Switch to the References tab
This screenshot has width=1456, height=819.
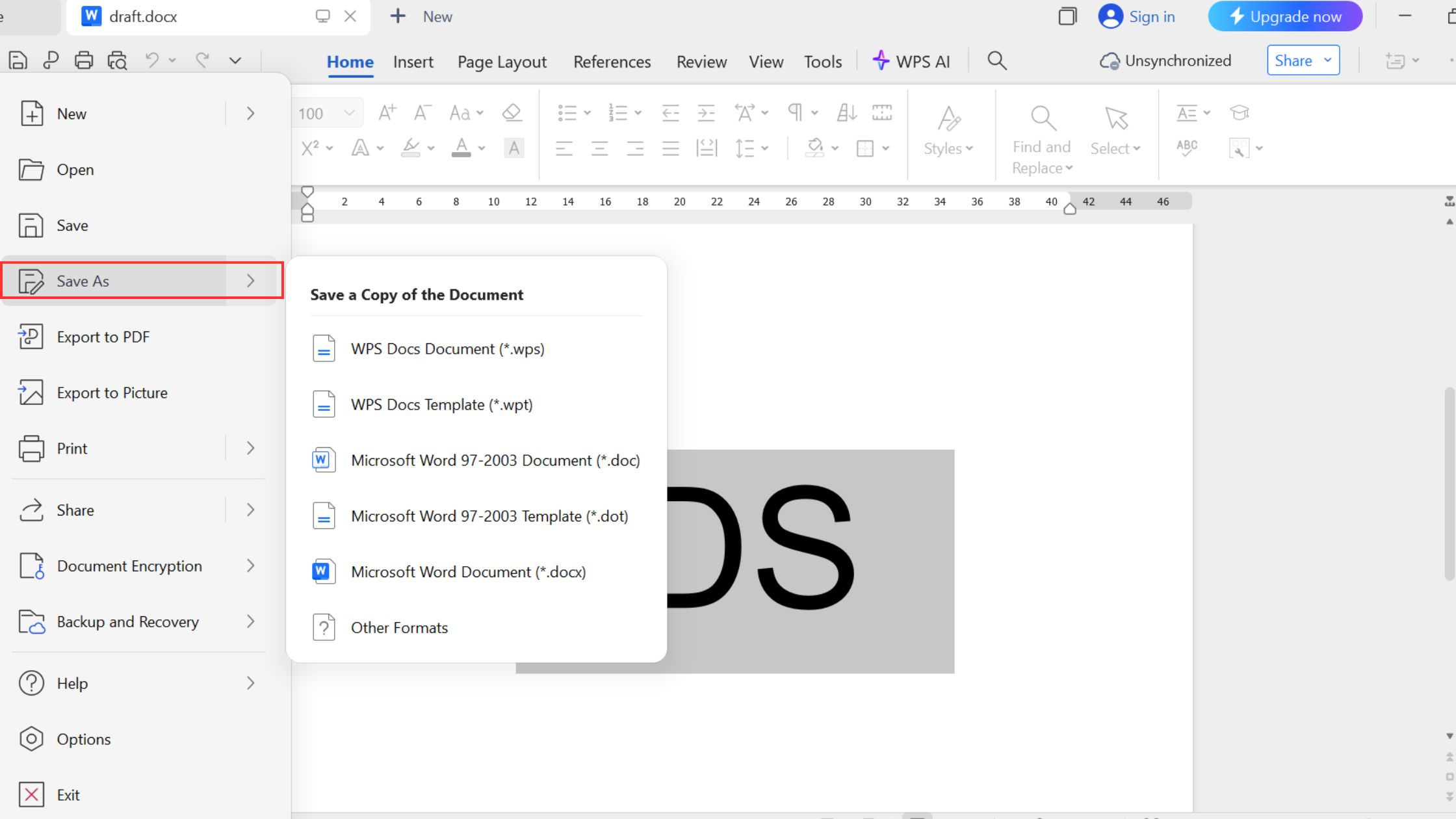tap(612, 62)
